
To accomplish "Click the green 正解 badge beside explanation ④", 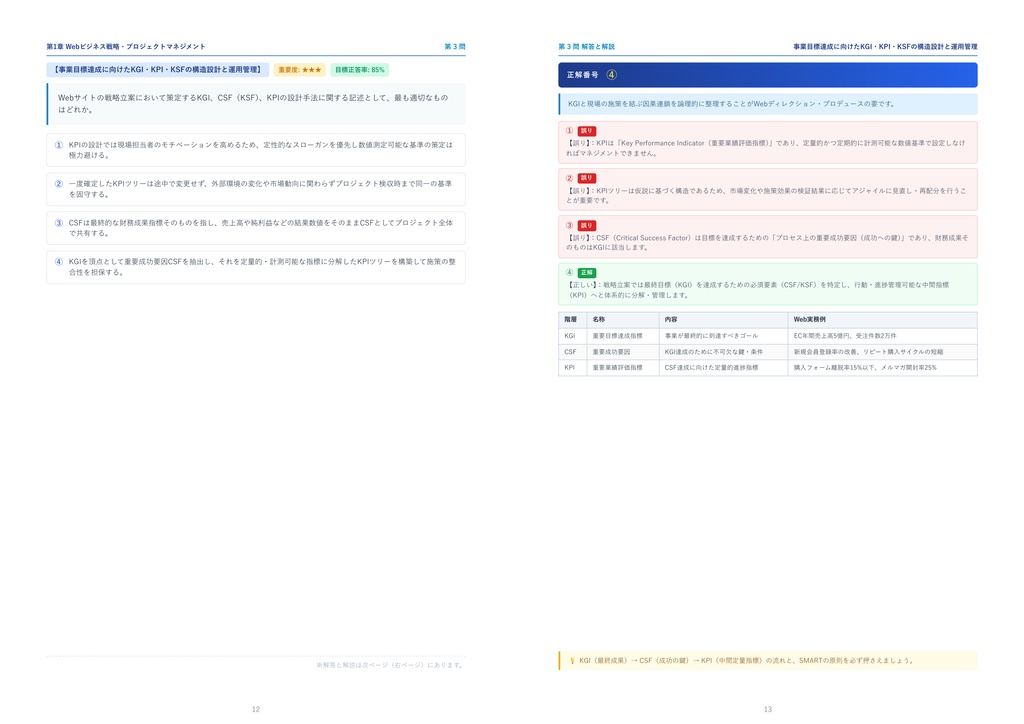I will [586, 272].
